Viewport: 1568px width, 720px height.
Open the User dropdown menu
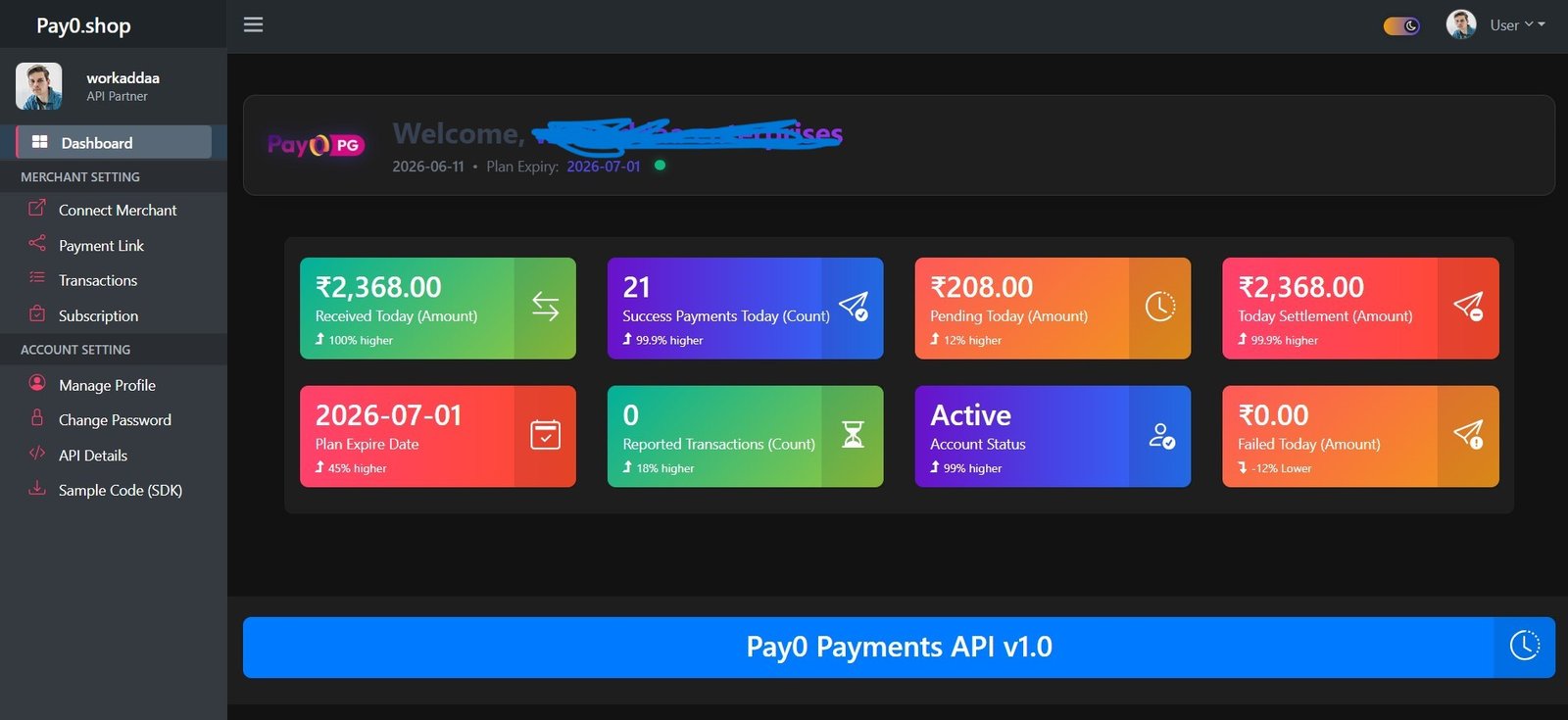[x=1517, y=25]
